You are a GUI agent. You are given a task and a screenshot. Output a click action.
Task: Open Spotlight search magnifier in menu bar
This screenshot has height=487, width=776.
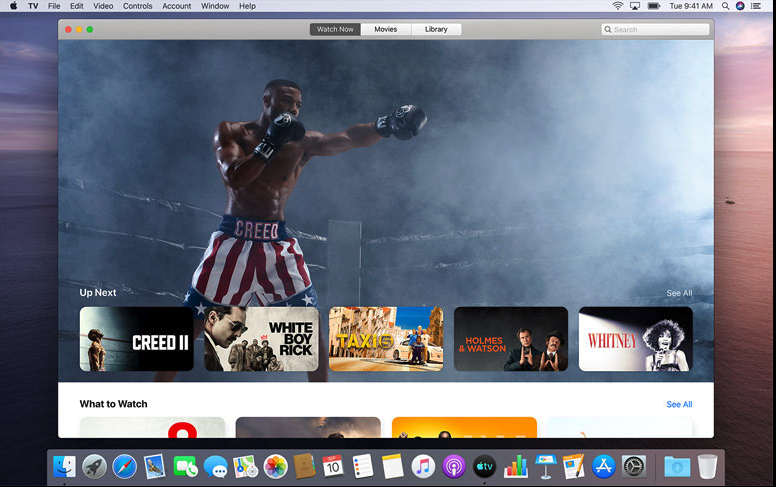click(724, 6)
